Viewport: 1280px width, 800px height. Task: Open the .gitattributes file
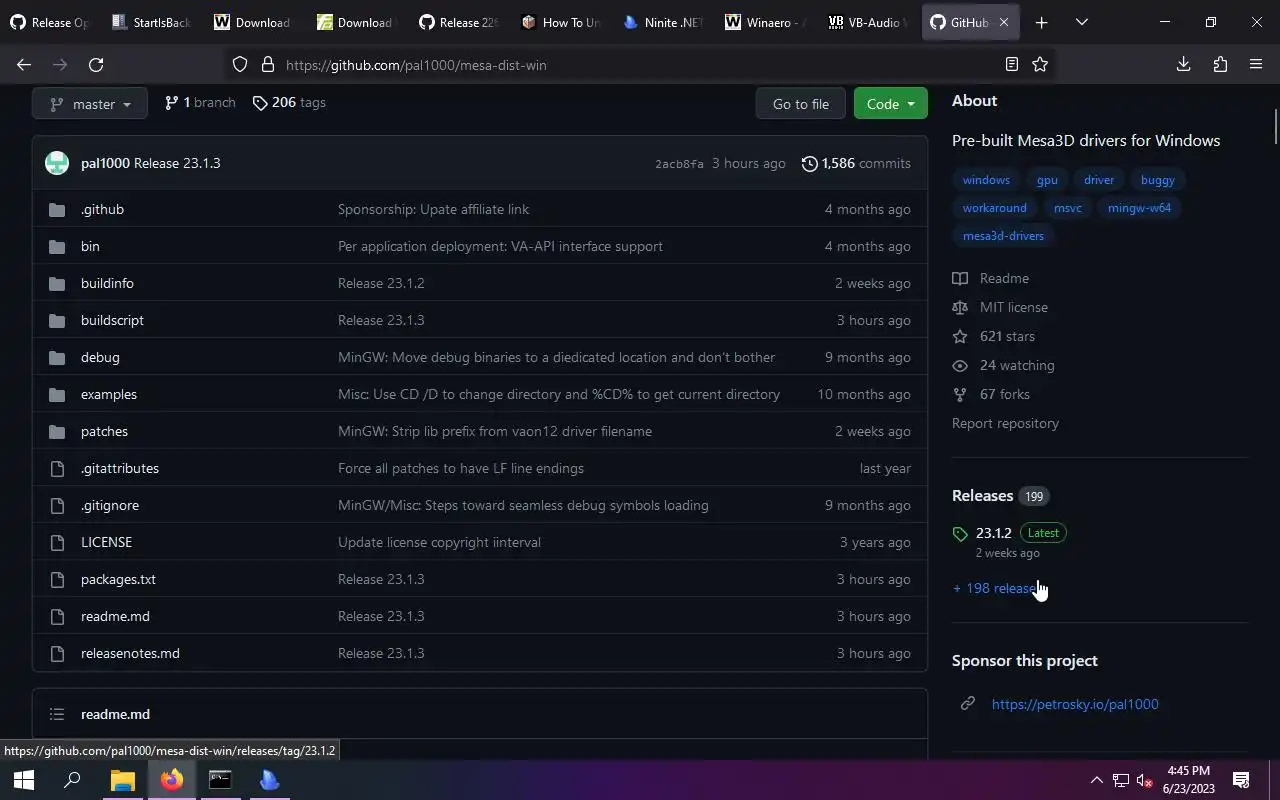[120, 468]
